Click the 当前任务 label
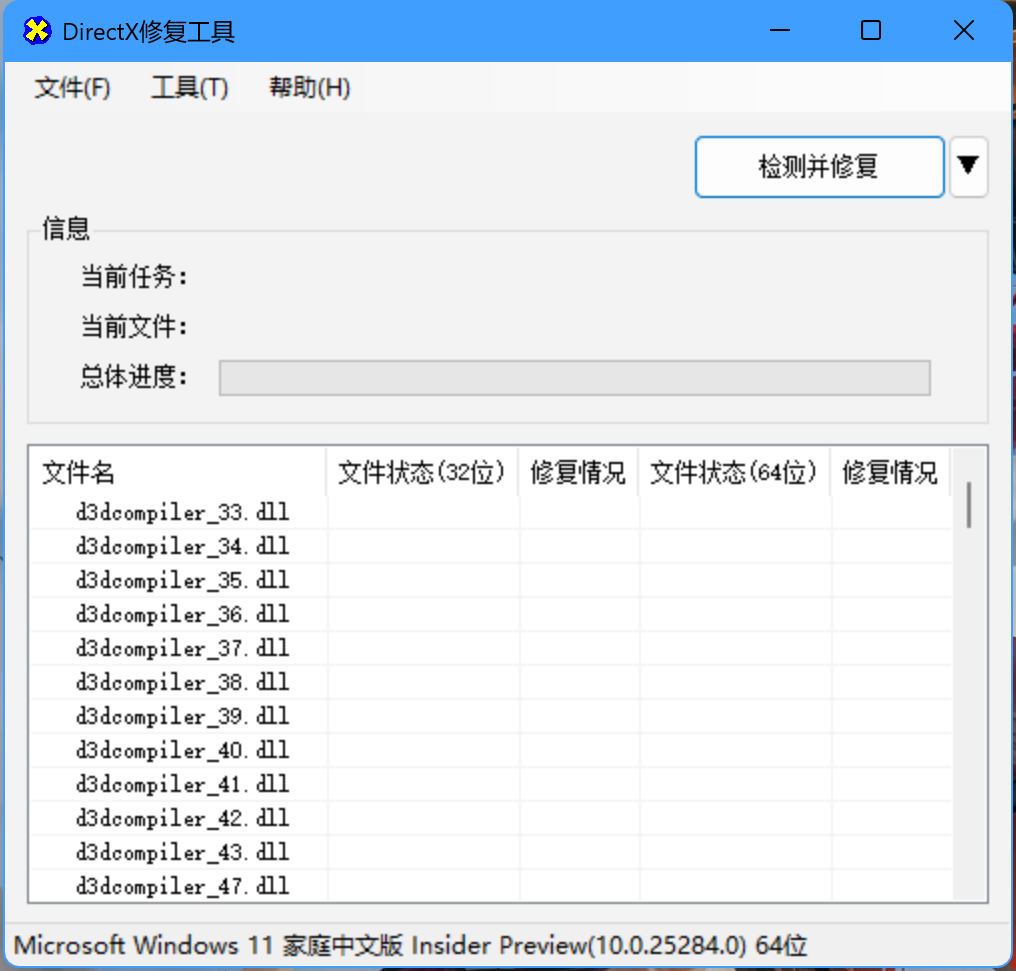 134,277
